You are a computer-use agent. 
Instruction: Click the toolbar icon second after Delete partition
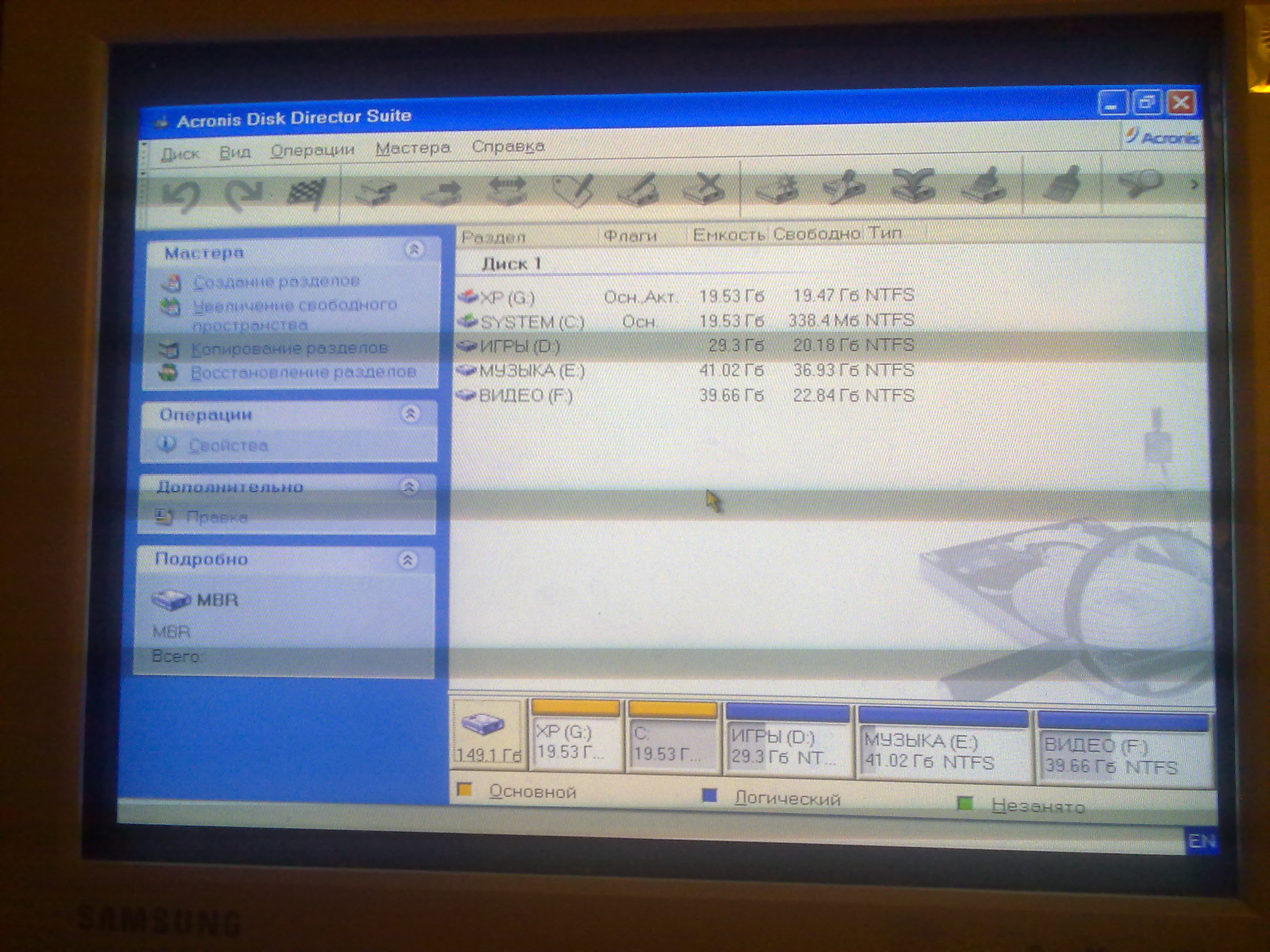coord(844,185)
